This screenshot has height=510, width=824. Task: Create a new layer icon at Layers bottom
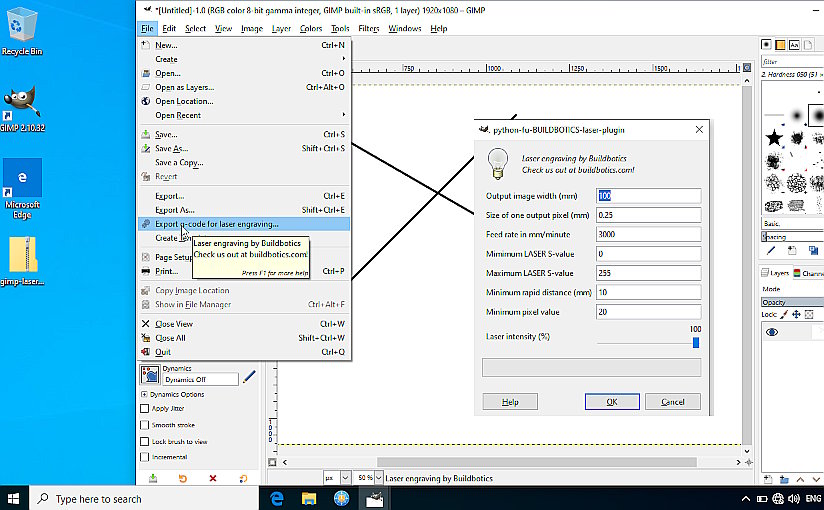(x=768, y=479)
